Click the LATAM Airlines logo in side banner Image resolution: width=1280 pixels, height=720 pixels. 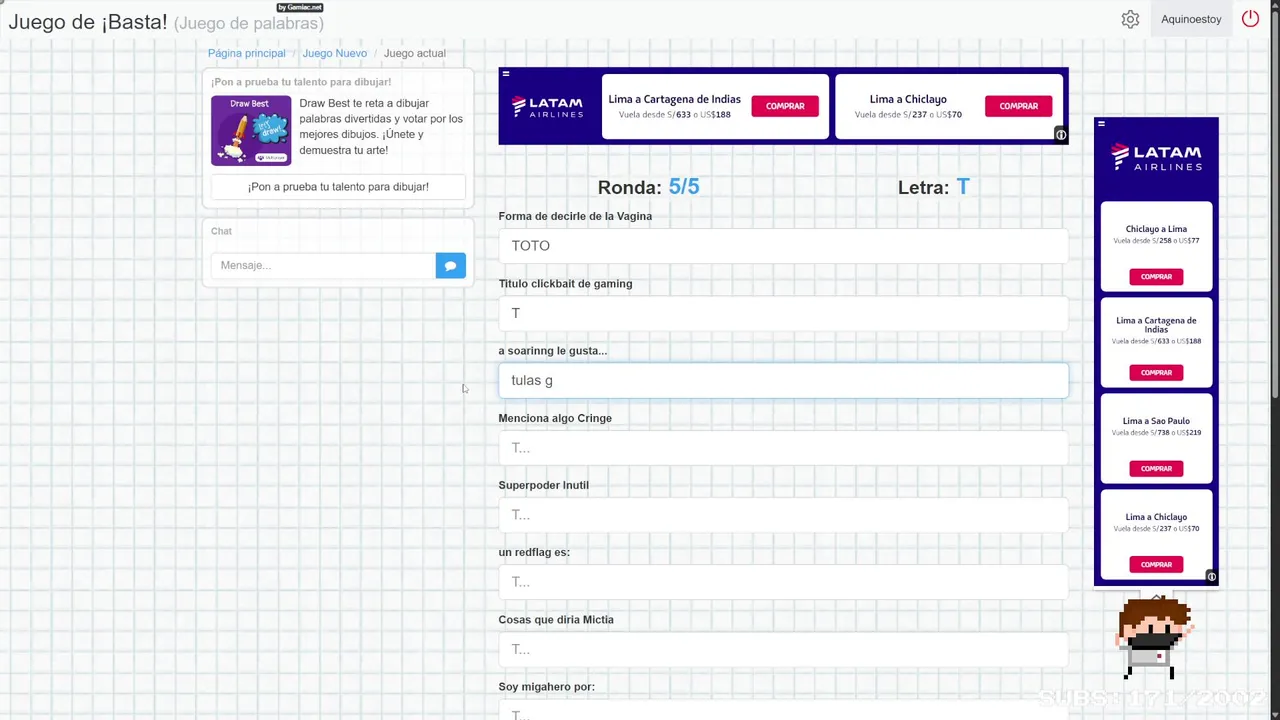(x=1156, y=158)
